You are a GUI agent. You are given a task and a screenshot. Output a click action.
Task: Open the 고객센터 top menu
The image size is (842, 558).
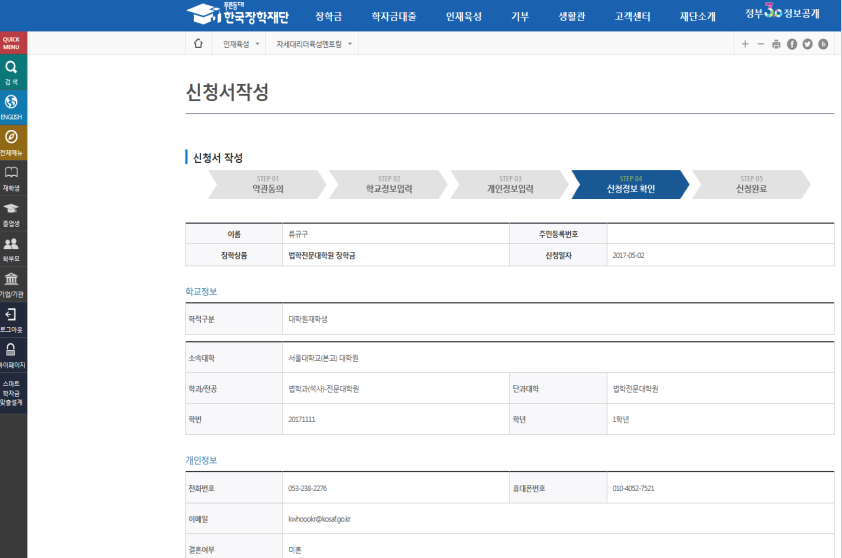tap(633, 17)
